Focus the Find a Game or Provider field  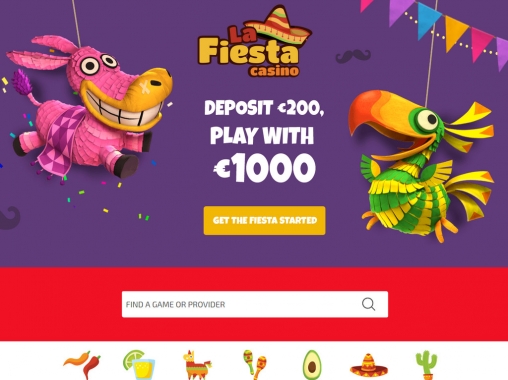(255, 304)
